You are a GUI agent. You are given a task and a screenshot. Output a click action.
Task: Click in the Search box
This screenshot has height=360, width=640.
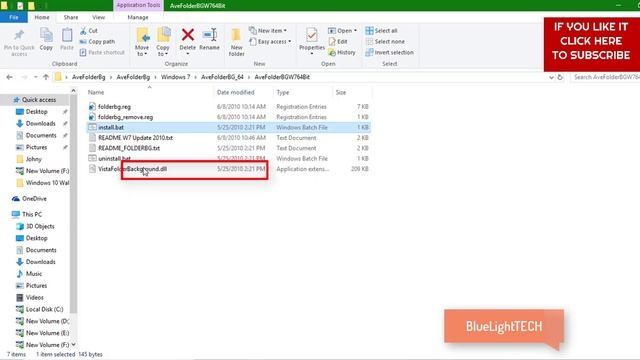click(x=605, y=77)
